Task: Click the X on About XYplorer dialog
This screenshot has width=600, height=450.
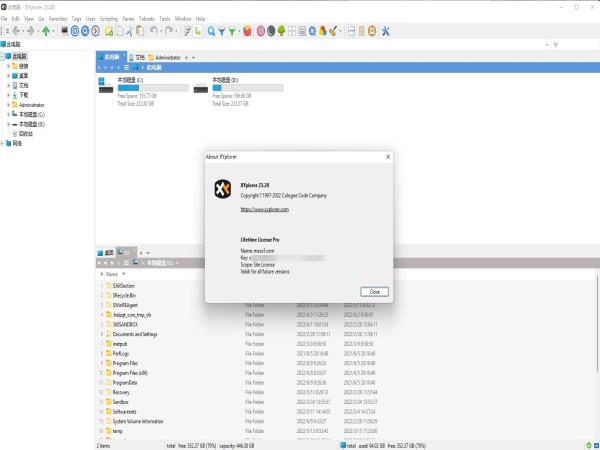Action: pos(388,157)
